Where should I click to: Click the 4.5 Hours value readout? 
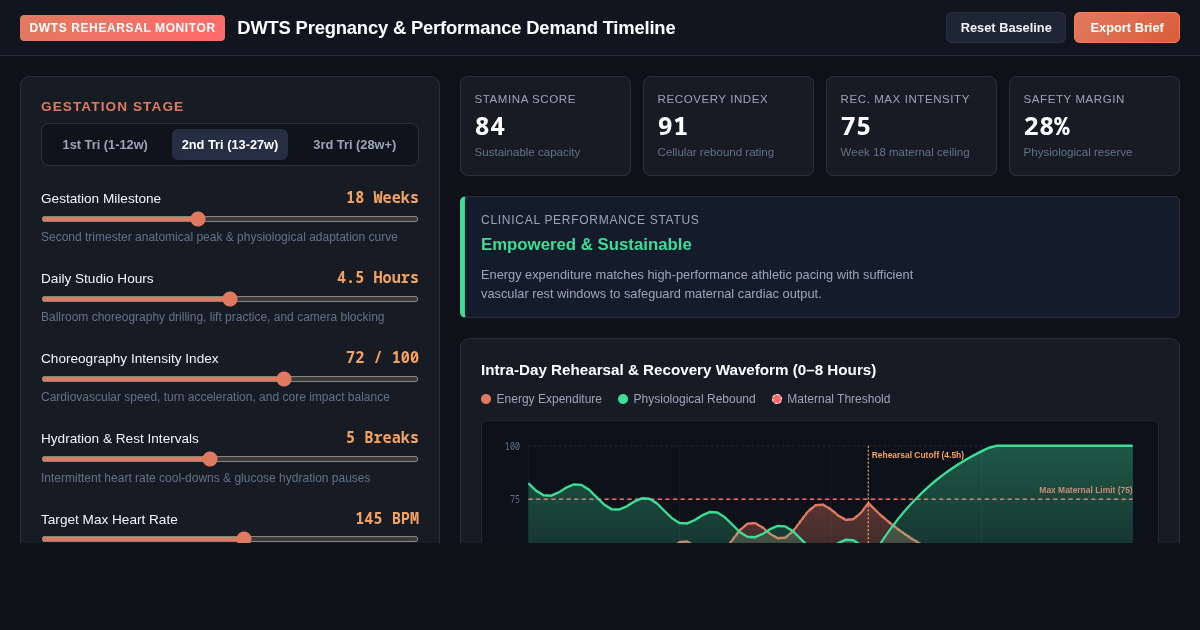378,278
